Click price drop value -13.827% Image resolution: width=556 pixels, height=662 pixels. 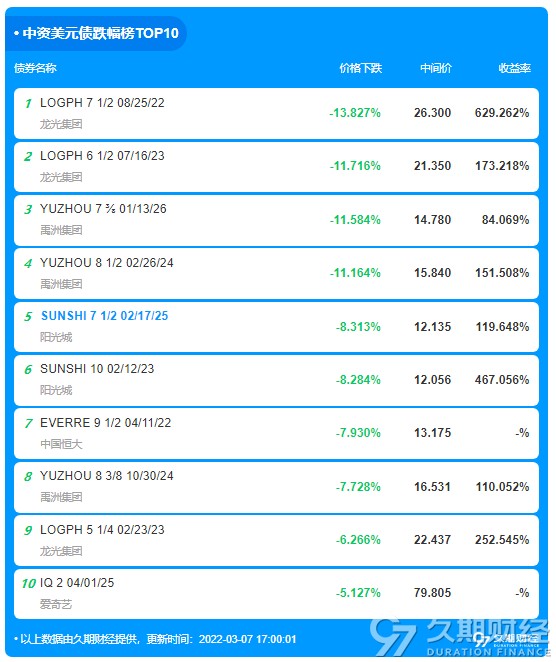click(355, 113)
